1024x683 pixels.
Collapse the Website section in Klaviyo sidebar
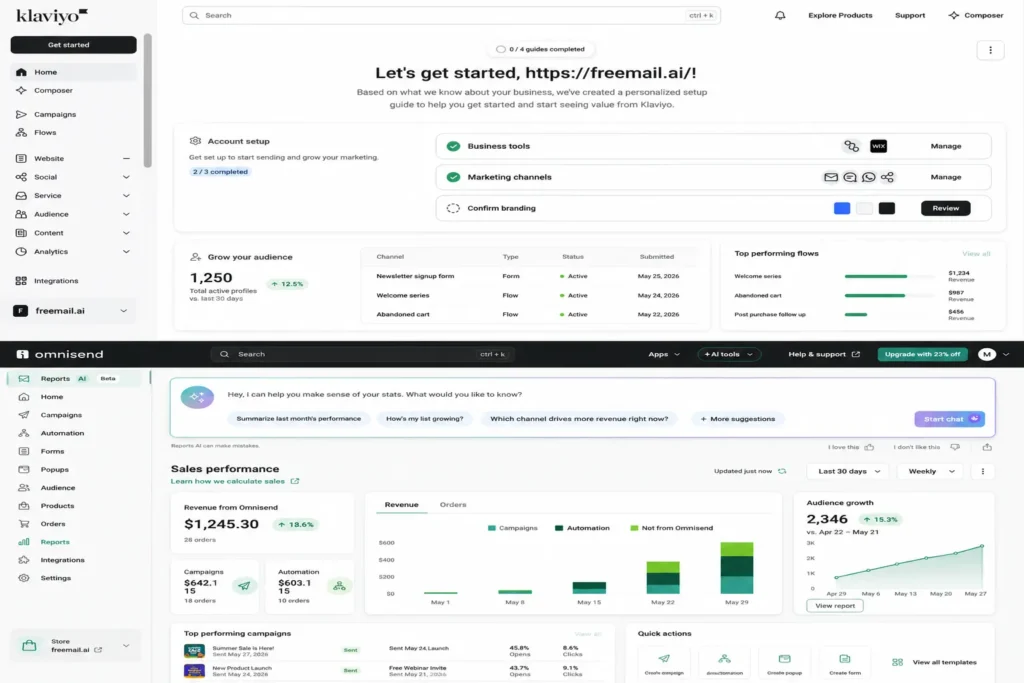(x=126, y=159)
